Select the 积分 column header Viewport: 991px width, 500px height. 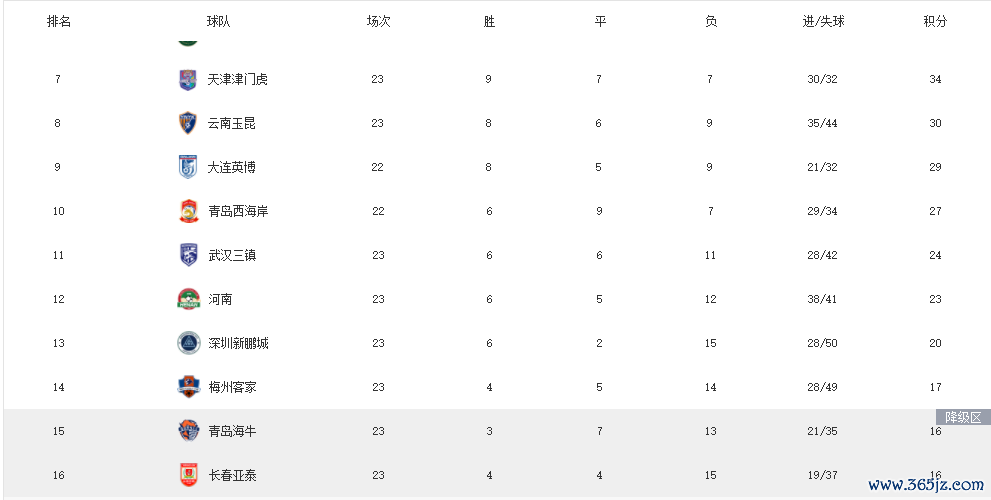(935, 21)
